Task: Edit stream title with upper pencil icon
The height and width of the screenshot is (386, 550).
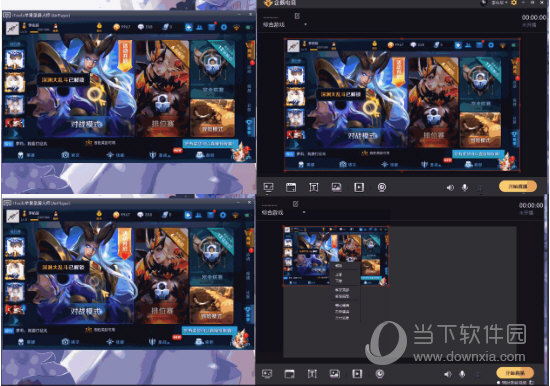Action: 297,16
